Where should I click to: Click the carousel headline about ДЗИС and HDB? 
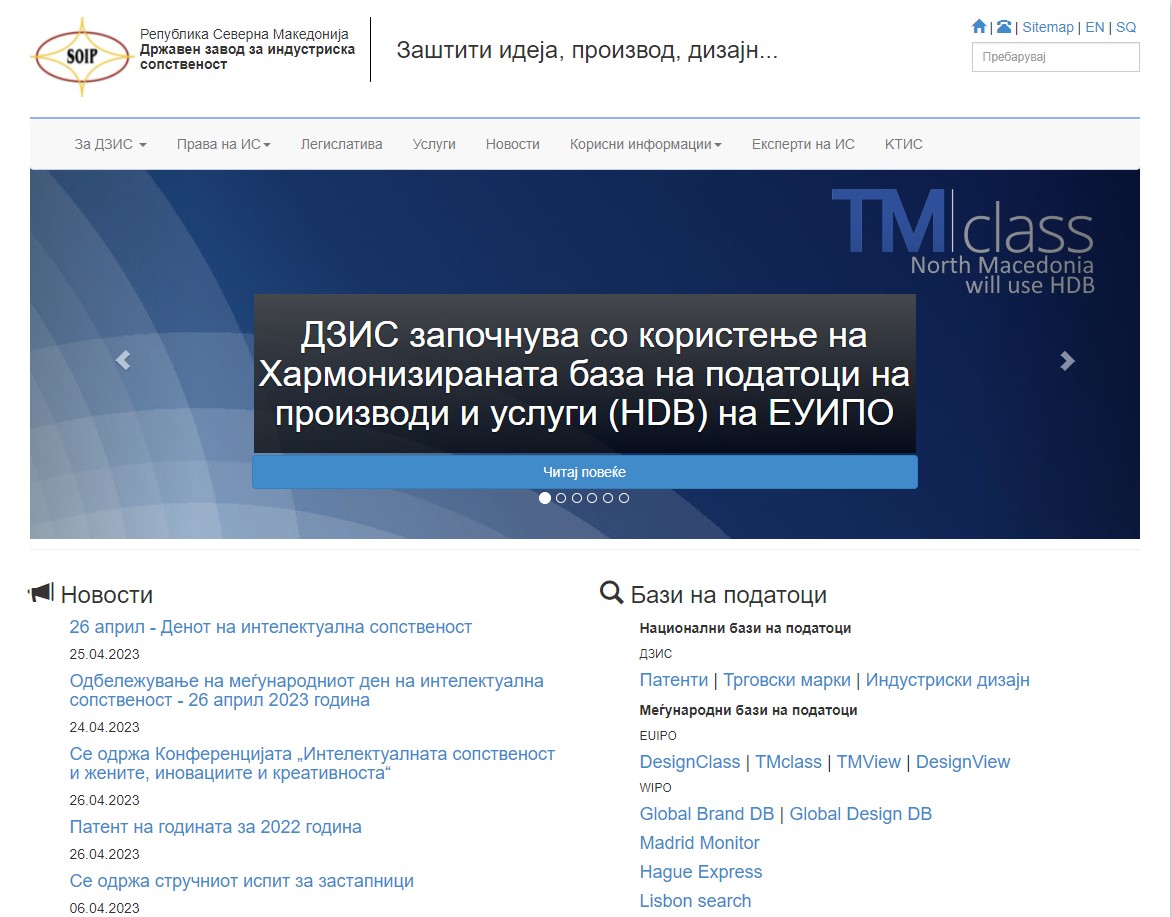pos(585,374)
